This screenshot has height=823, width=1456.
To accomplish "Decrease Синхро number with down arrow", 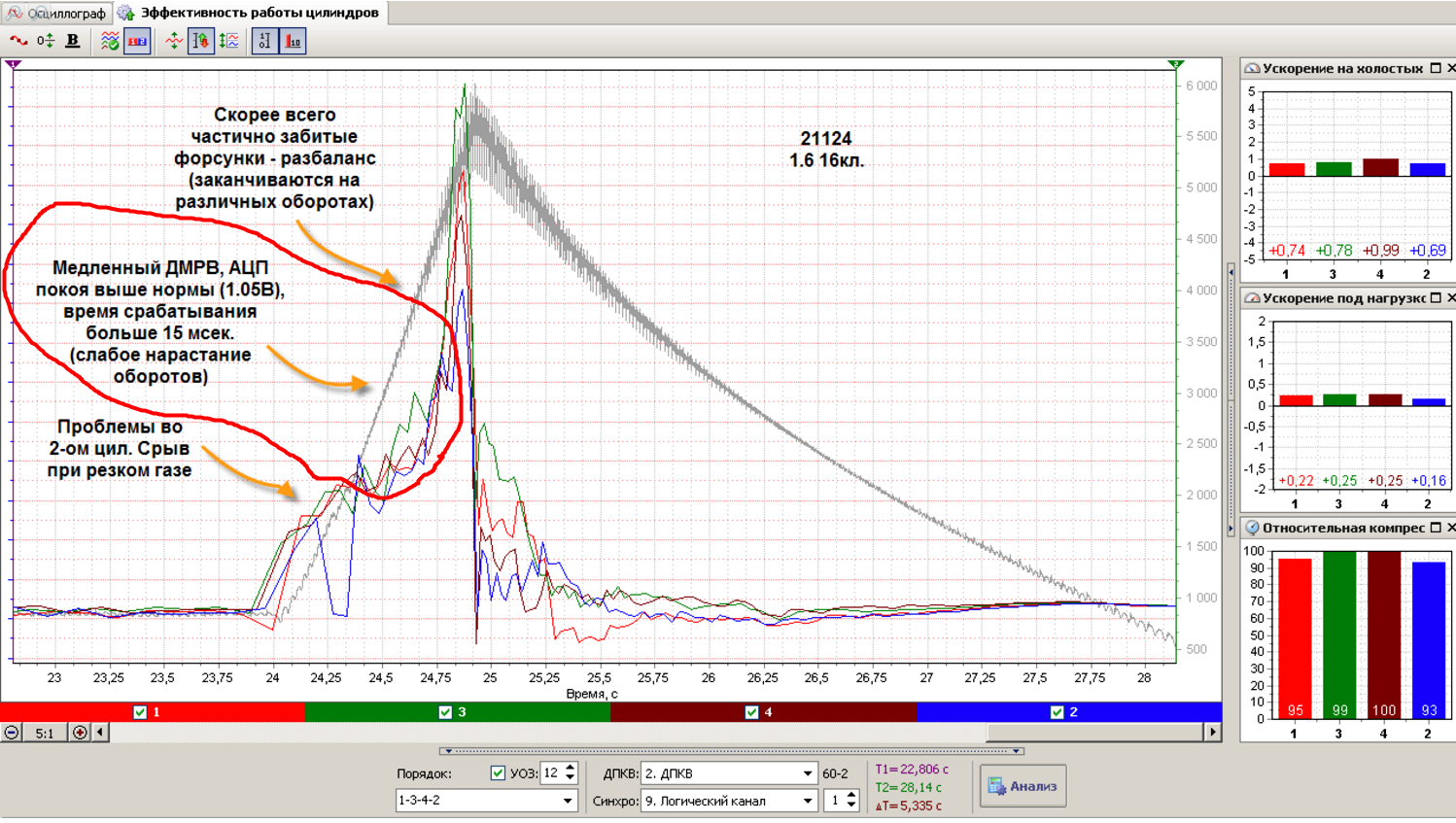I will [851, 806].
